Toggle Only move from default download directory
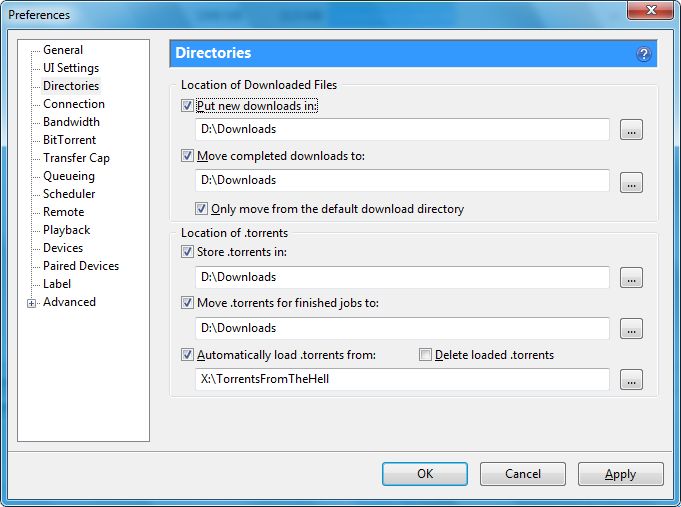The height and width of the screenshot is (507, 681). [202, 209]
